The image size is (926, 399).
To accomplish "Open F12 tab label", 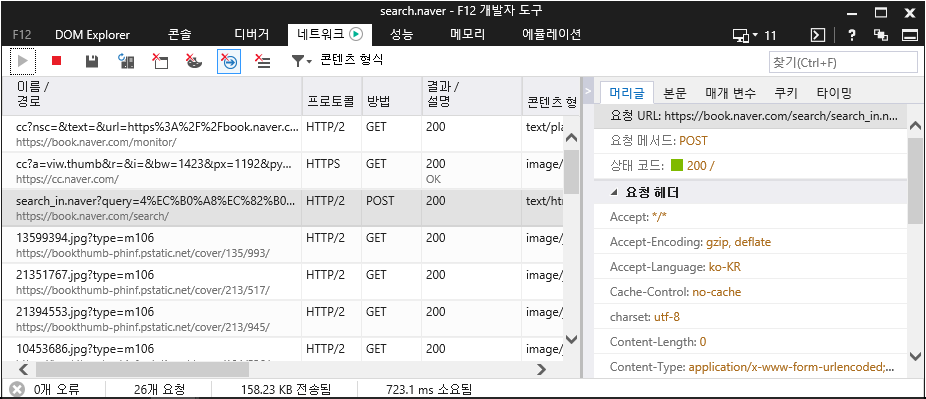I will point(22,35).
